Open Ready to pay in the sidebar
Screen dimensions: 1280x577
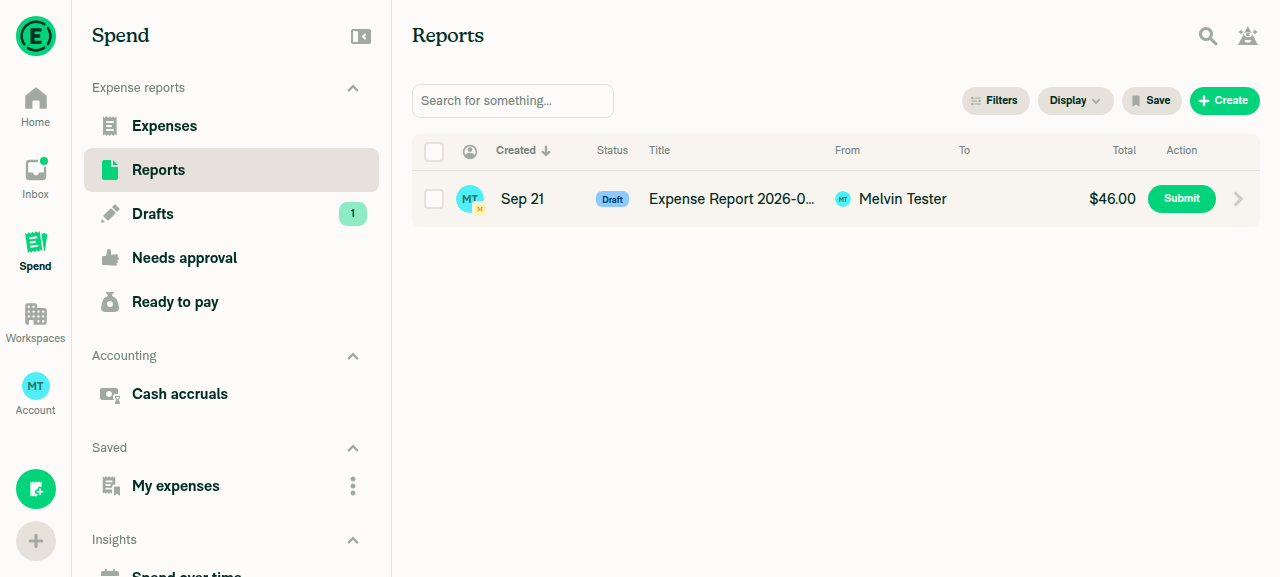231,302
